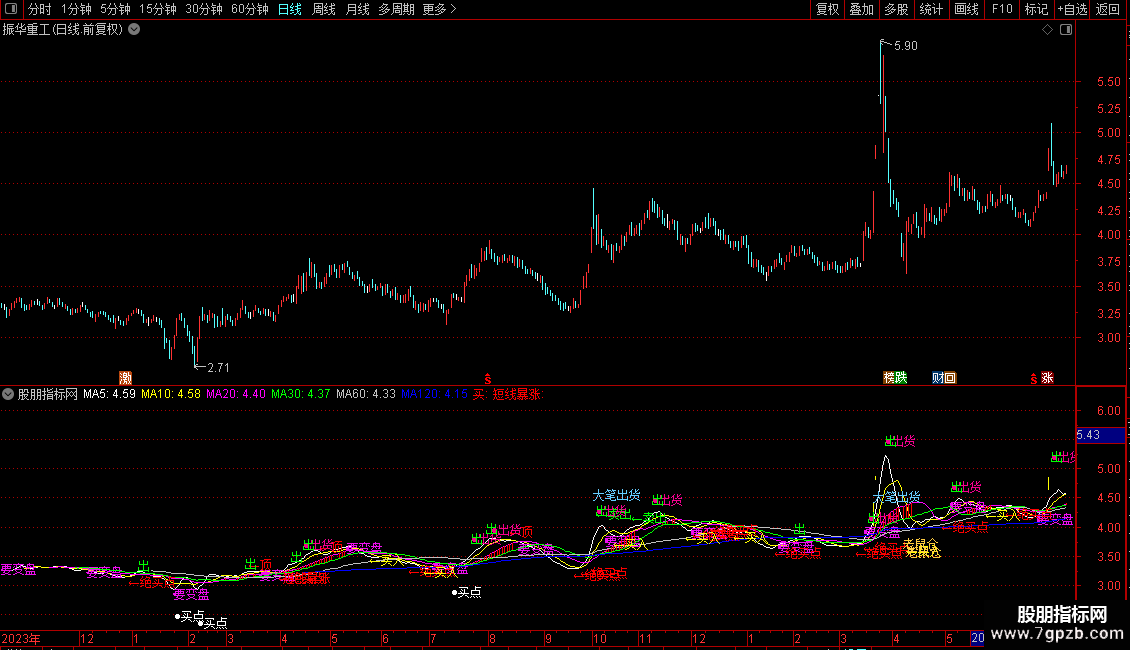This screenshot has width=1130, height=650.
Task: Click the 回 marker icon
Action: [x=950, y=378]
